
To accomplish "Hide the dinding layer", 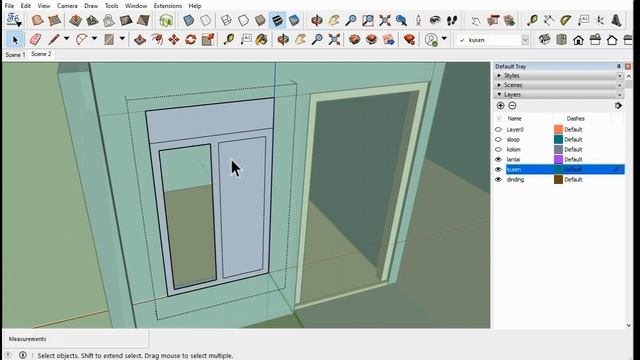I will pos(498,180).
